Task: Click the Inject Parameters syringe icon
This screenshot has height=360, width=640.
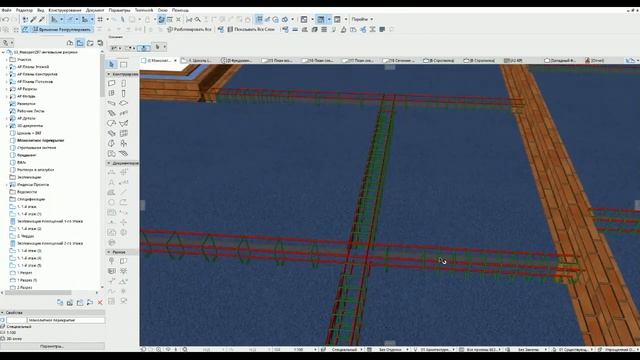Action: coord(41,19)
